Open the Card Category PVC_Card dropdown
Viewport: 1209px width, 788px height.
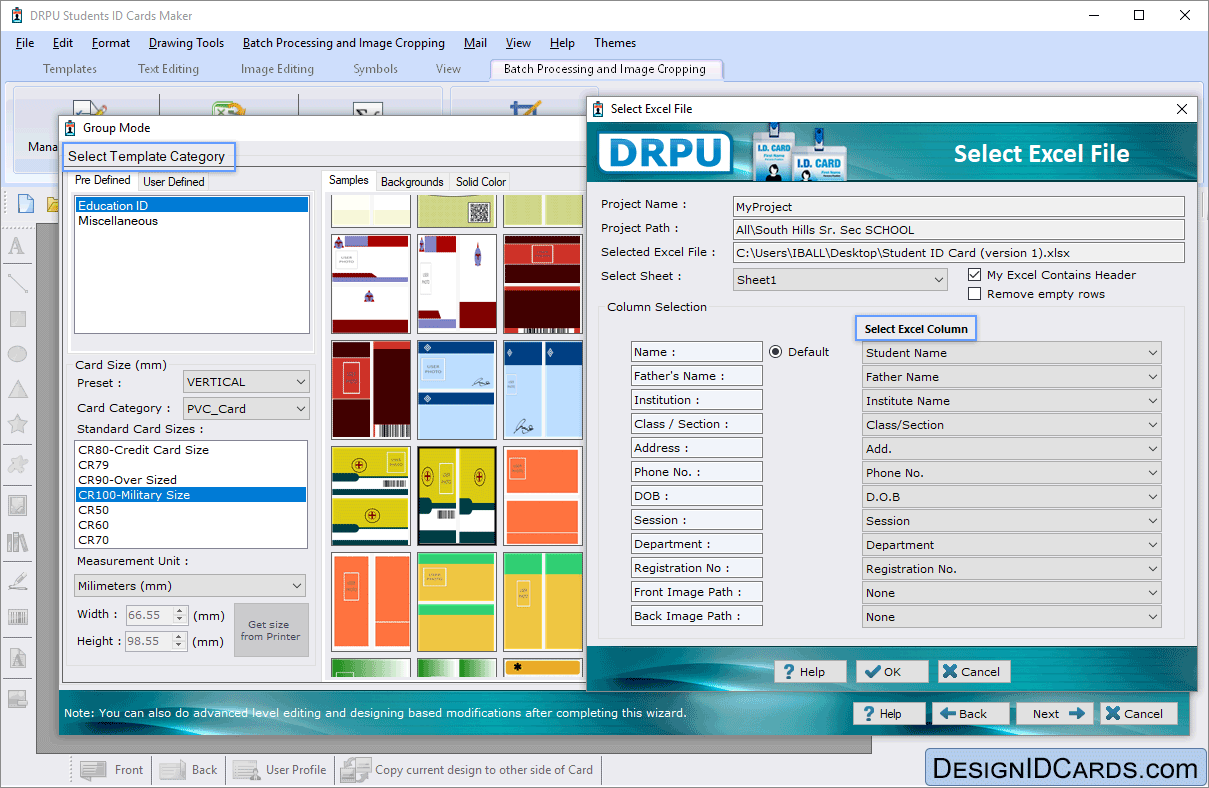pos(246,408)
